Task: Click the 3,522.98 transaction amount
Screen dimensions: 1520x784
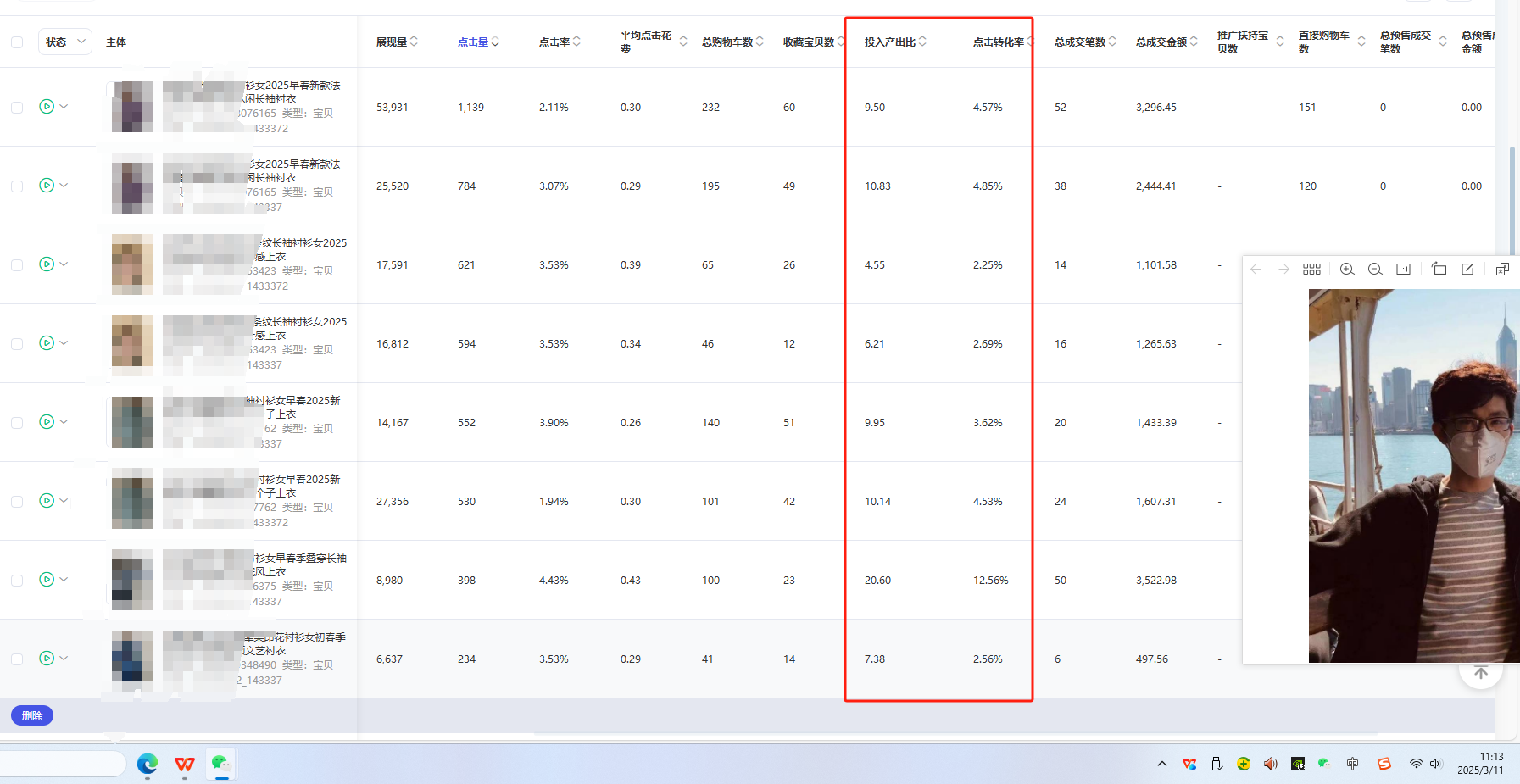Action: coord(1156,581)
